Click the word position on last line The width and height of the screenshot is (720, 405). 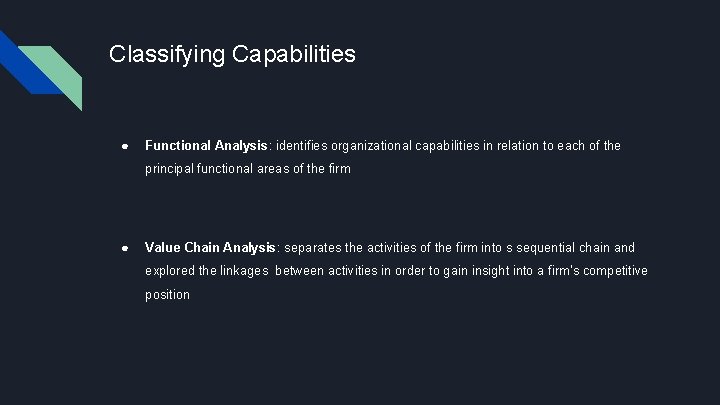point(167,295)
